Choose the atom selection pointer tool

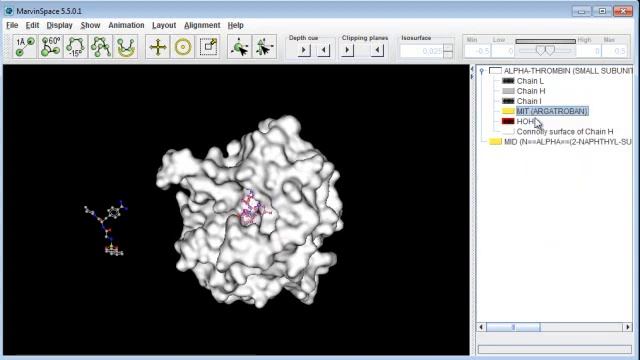(x=240, y=47)
